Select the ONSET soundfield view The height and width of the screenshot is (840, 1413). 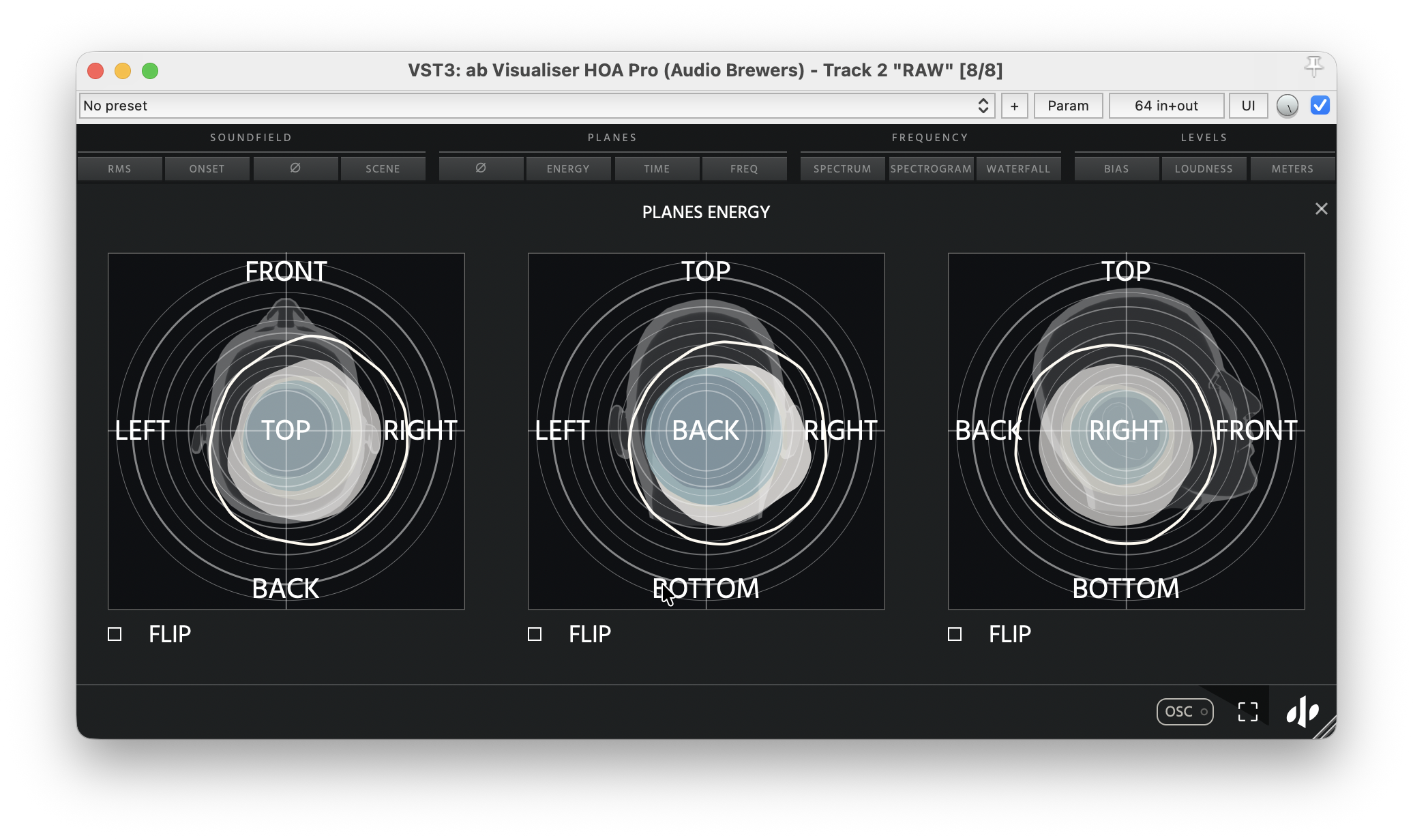pos(207,168)
